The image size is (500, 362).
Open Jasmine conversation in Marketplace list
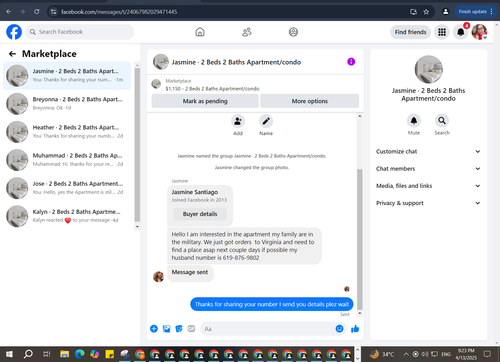[67, 76]
